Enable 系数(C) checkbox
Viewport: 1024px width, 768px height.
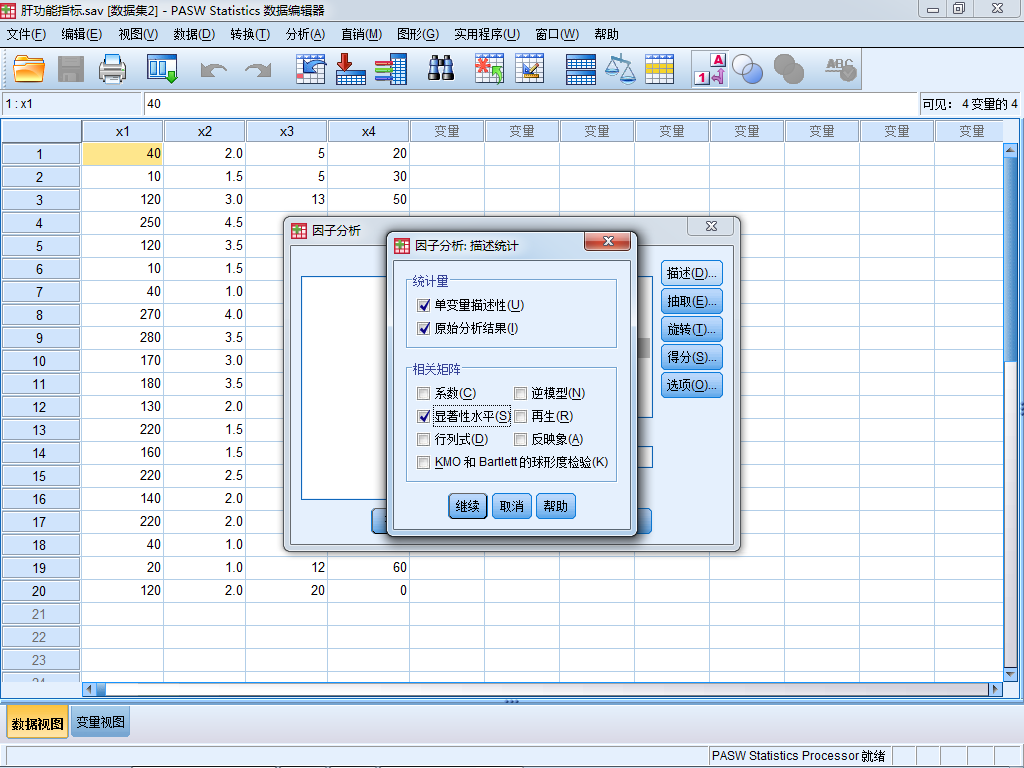pyautogui.click(x=424, y=393)
